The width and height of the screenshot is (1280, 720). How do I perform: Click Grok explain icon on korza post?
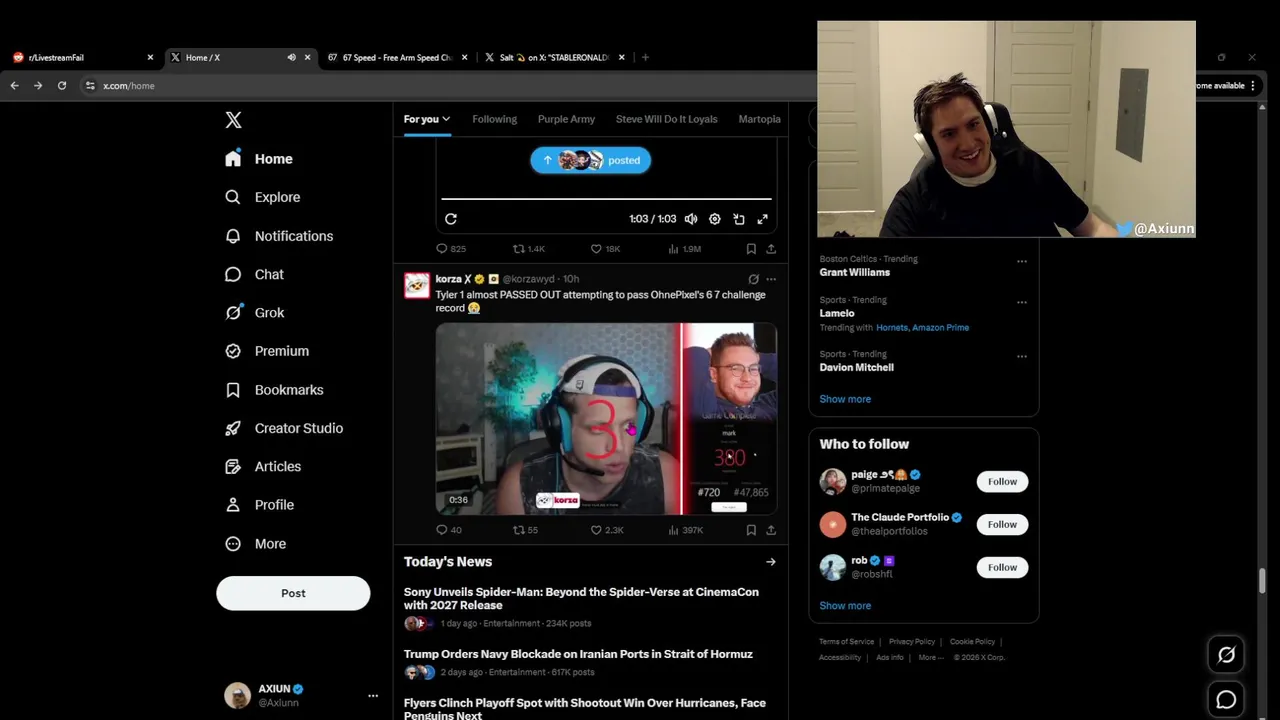[x=753, y=279]
